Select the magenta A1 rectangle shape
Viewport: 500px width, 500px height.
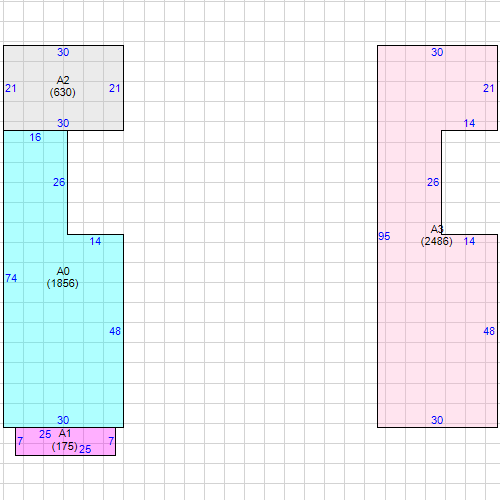pyautogui.click(x=65, y=441)
